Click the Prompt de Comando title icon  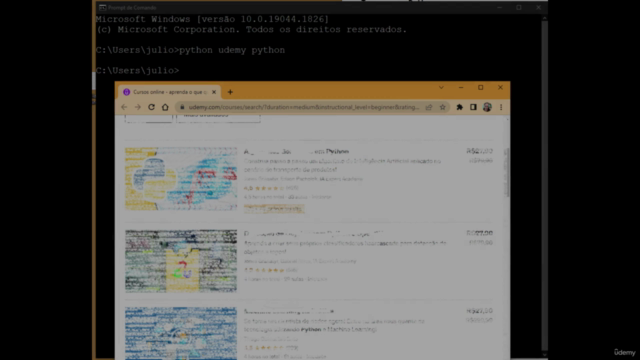(102, 7)
